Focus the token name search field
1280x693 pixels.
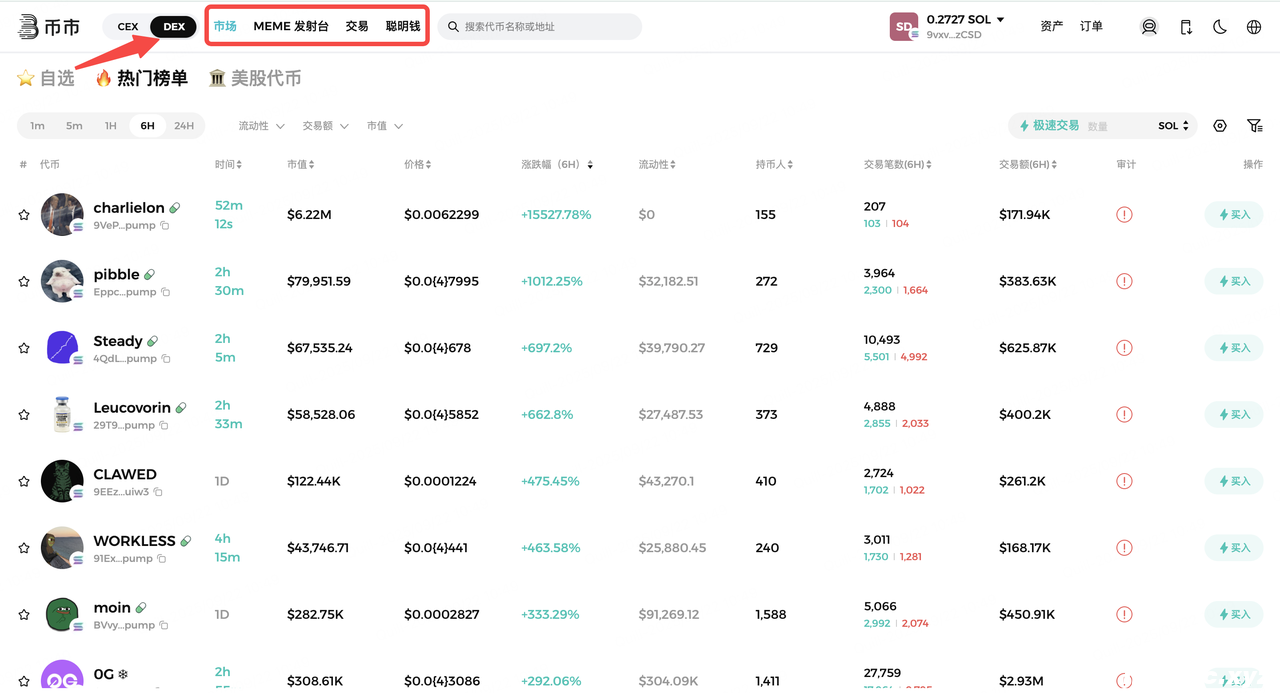pyautogui.click(x=545, y=27)
